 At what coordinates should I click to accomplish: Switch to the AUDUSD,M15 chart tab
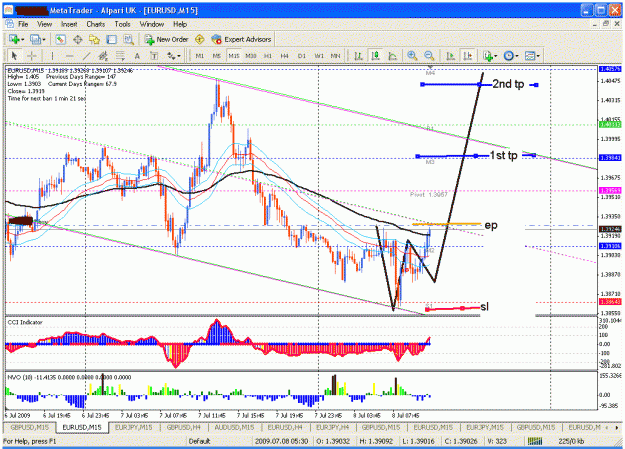tap(234, 427)
